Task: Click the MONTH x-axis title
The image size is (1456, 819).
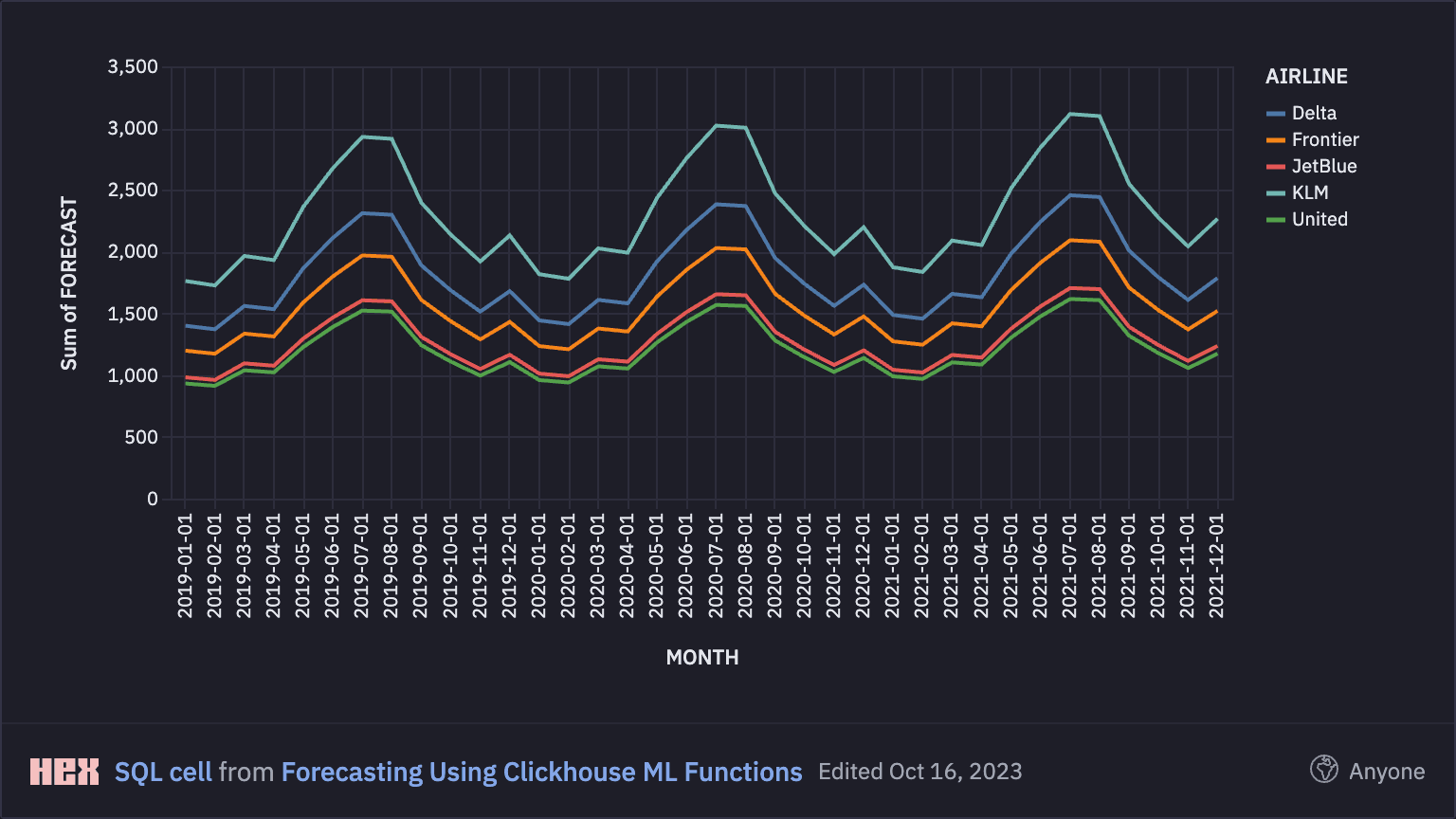Action: pos(701,657)
